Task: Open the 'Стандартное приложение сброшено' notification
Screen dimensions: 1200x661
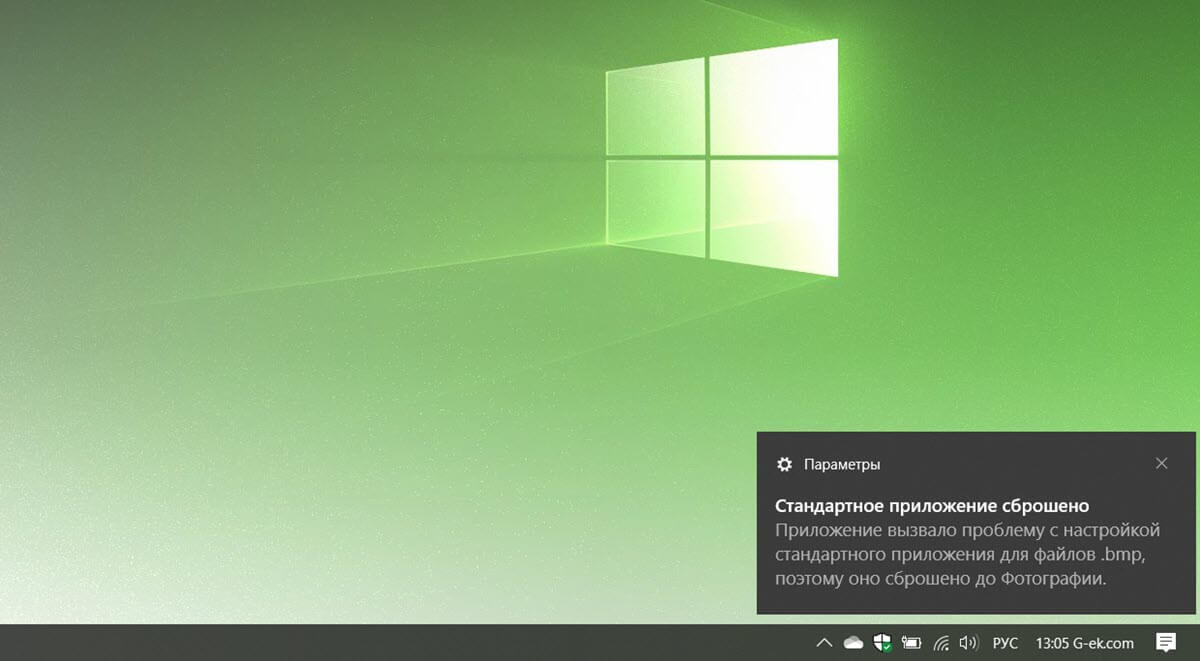Action: click(932, 506)
